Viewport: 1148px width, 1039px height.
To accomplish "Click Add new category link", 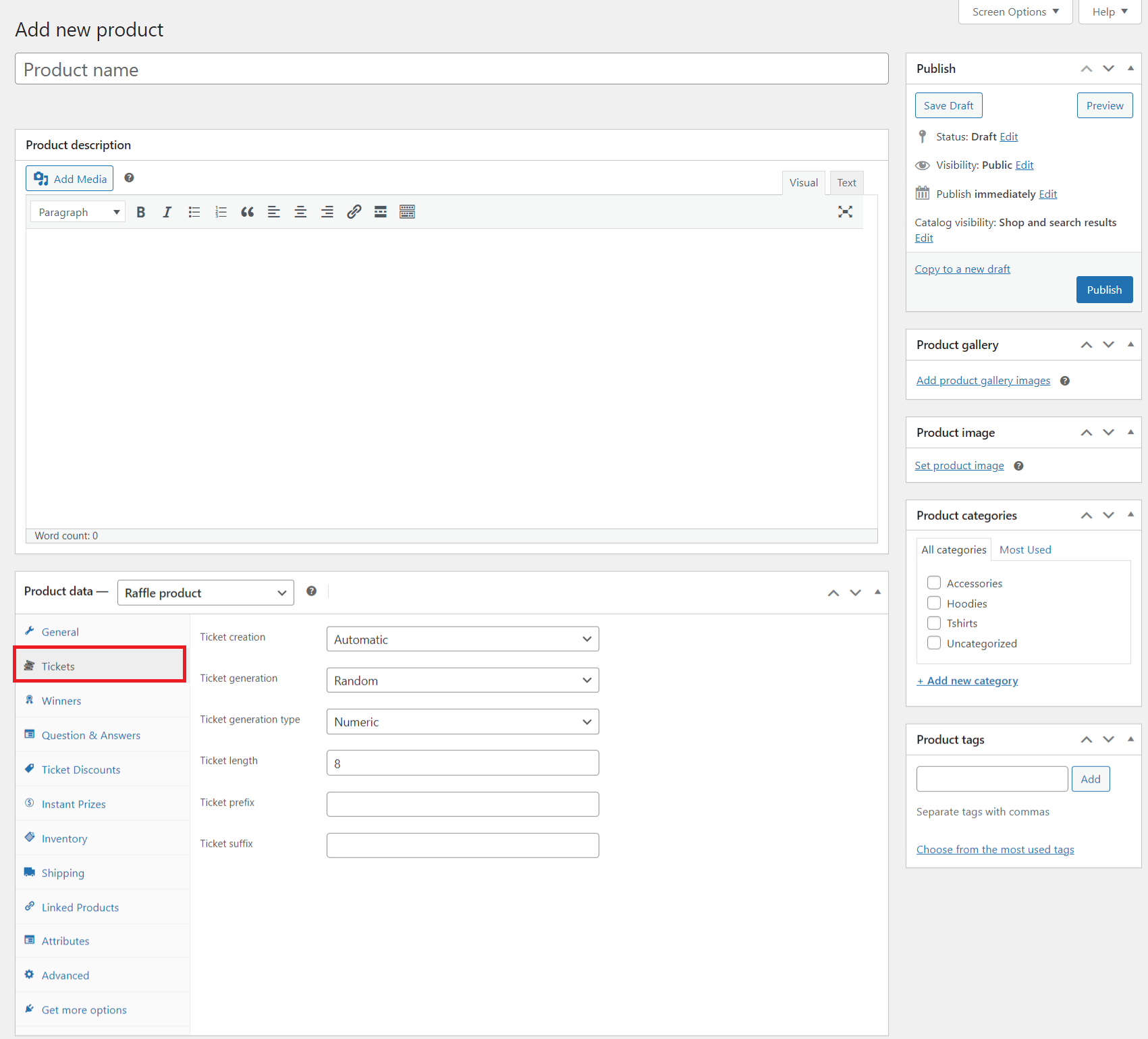I will (967, 681).
